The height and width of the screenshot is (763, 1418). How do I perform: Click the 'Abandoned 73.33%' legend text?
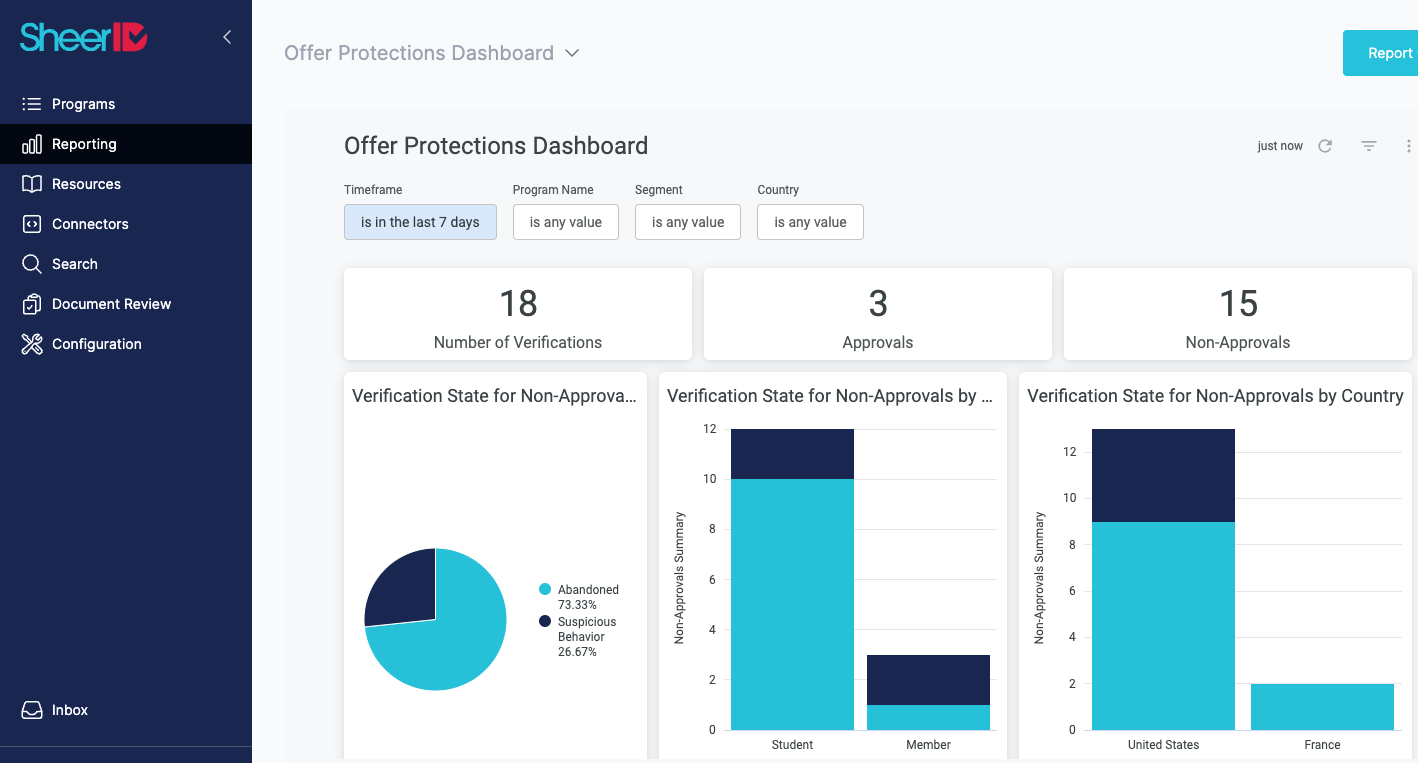588,597
